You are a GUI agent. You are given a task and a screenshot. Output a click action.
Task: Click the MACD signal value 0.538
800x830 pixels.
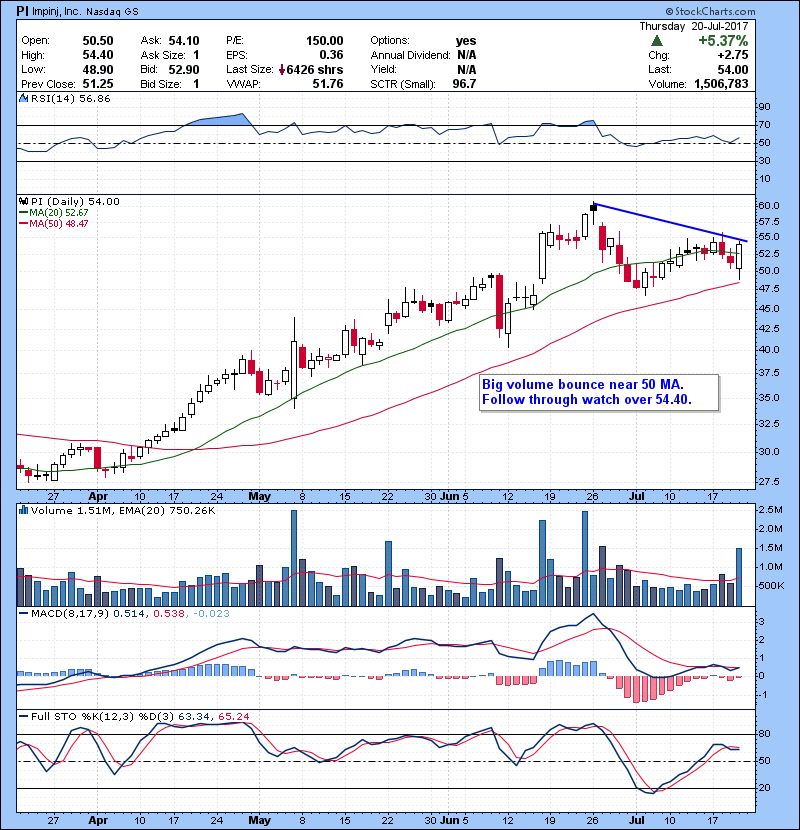click(169, 614)
